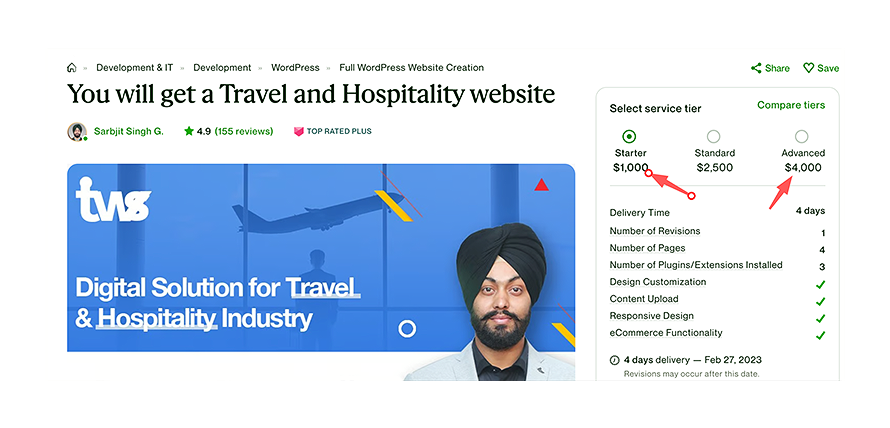Open the 155 reviews link
This screenshot has width=890, height=428.
(x=244, y=131)
